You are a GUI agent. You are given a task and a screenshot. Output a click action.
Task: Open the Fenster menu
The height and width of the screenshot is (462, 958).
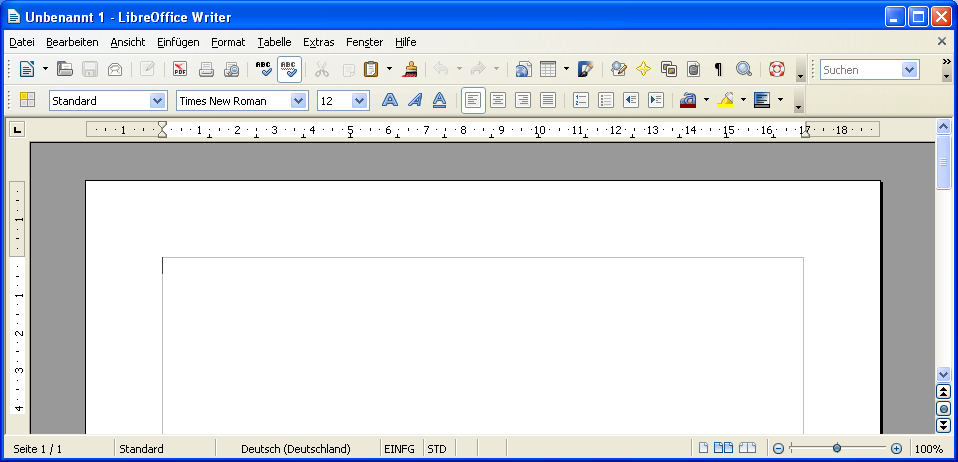(365, 42)
